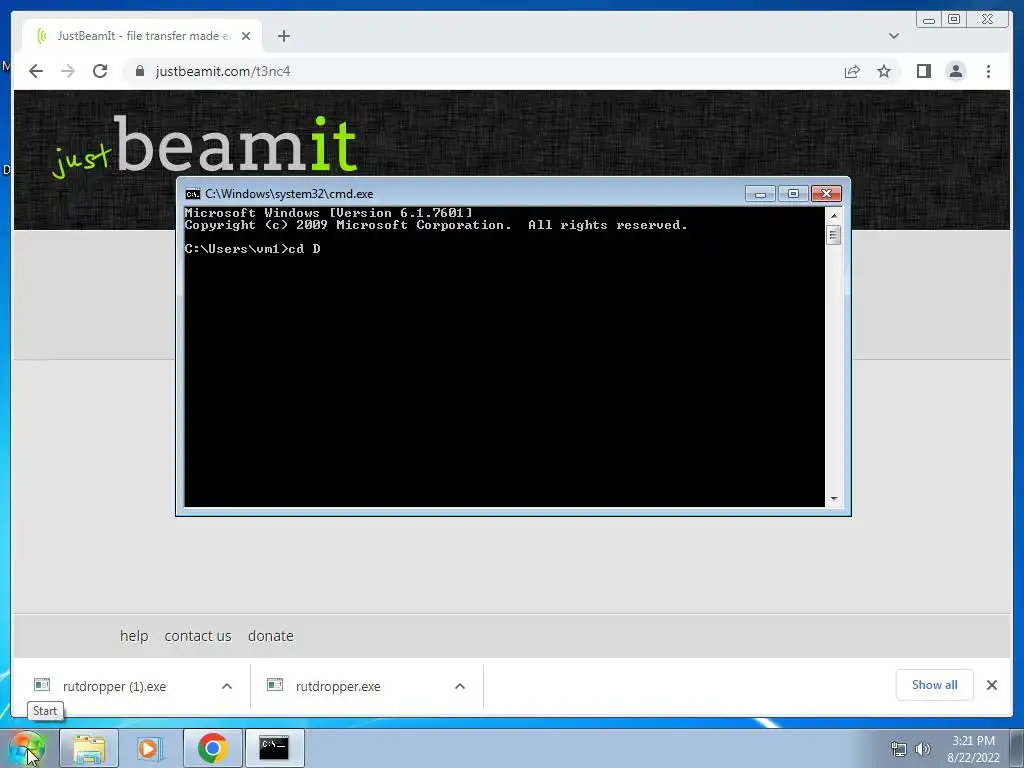Open the Chrome profile avatar

pos(955,71)
